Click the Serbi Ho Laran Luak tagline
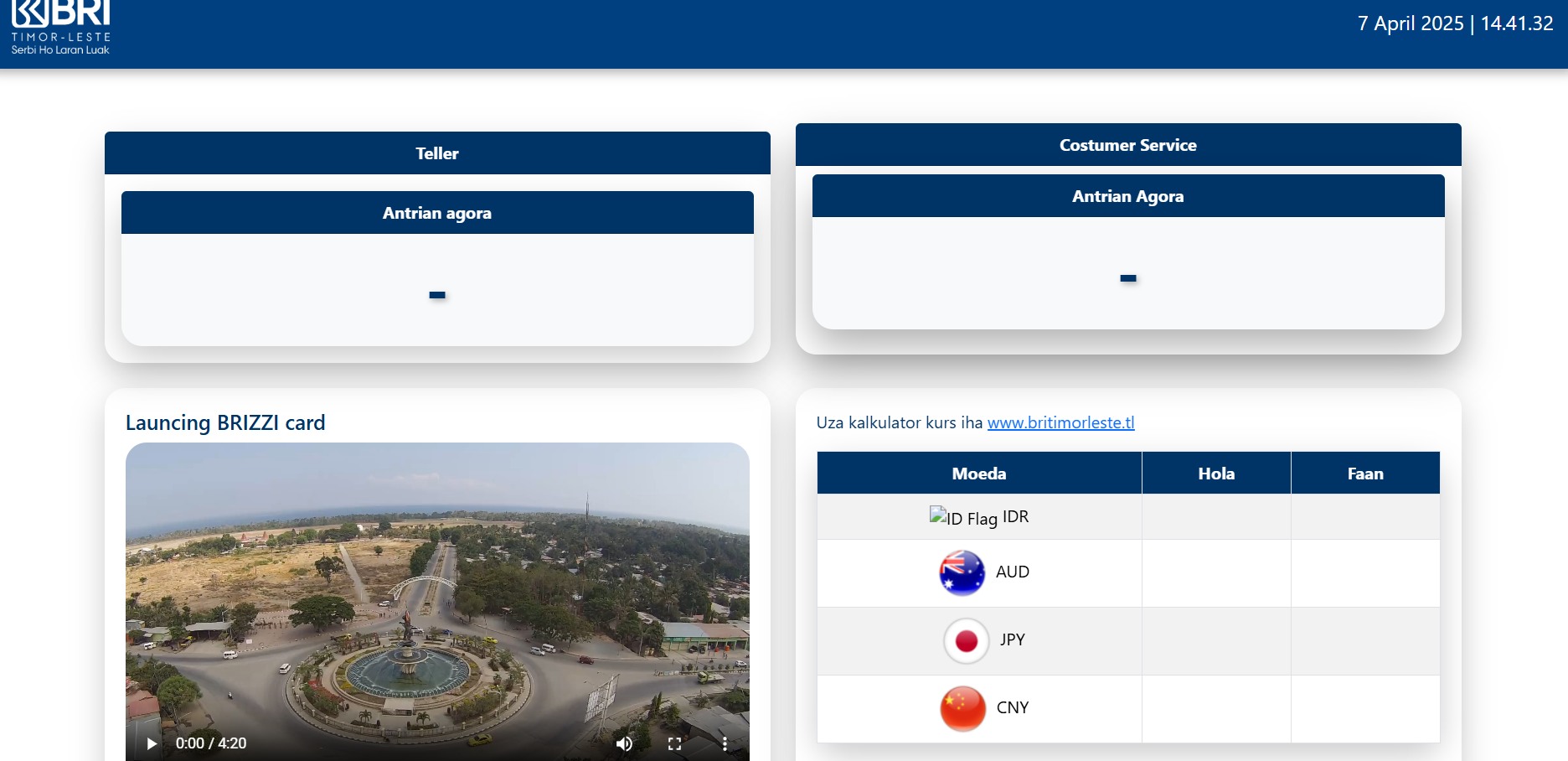Image resolution: width=1568 pixels, height=761 pixels. 60,50
